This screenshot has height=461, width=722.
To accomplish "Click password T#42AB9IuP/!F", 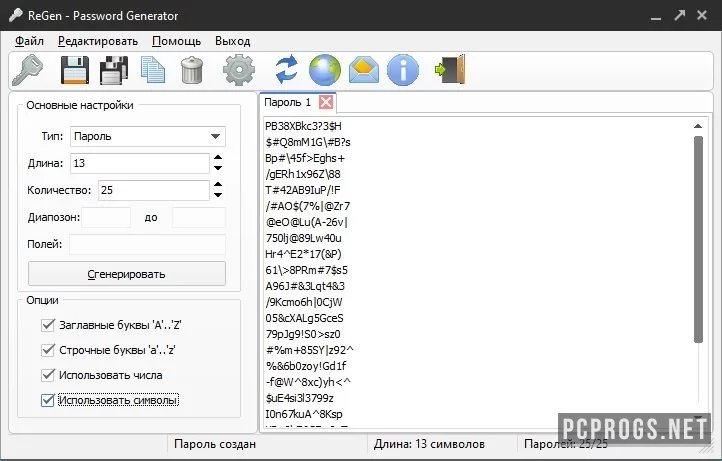I will click(x=303, y=190).
